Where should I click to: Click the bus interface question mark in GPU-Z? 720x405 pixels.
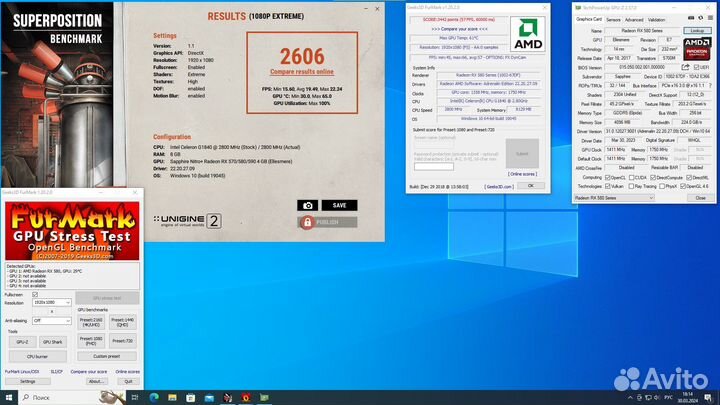click(x=710, y=85)
